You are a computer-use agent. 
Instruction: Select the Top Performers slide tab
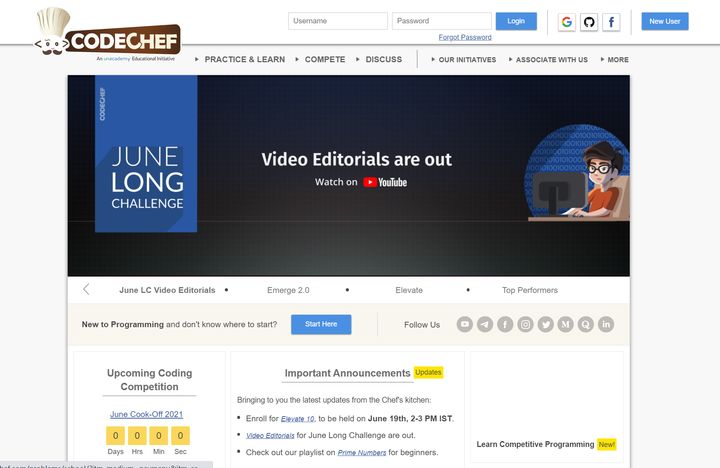tap(530, 290)
